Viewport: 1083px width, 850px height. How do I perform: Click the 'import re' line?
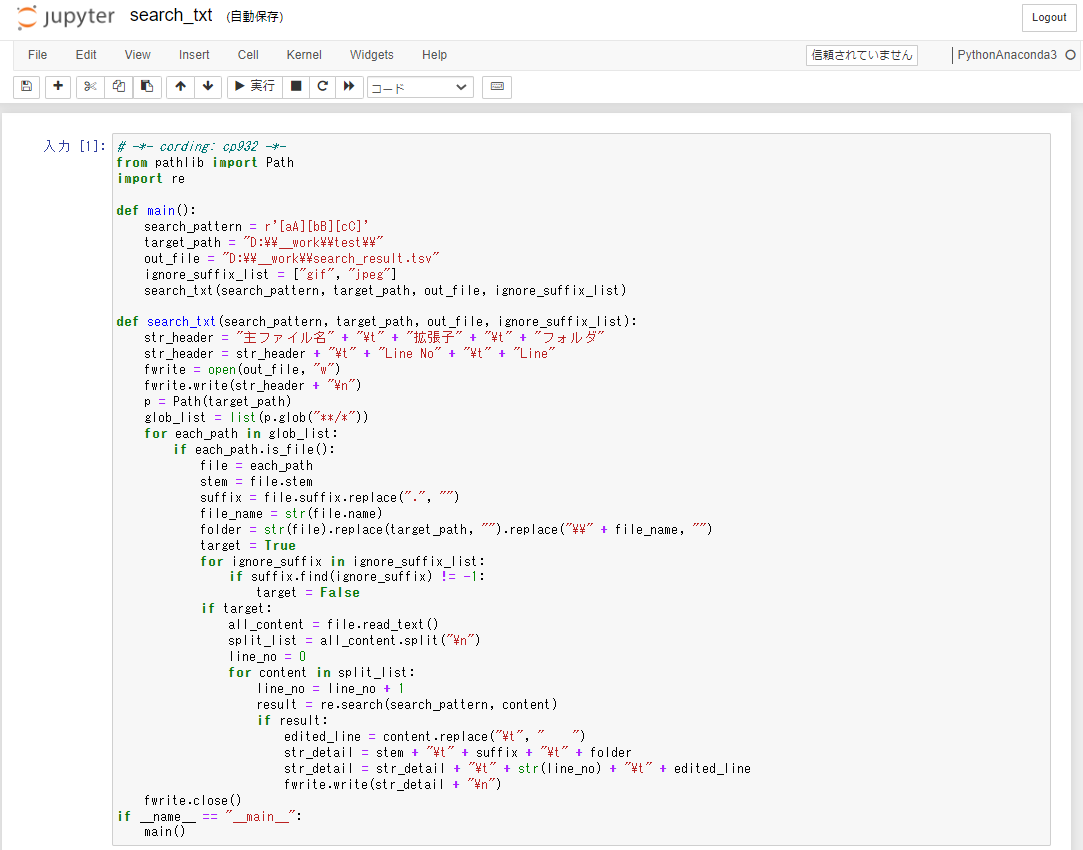(151, 178)
